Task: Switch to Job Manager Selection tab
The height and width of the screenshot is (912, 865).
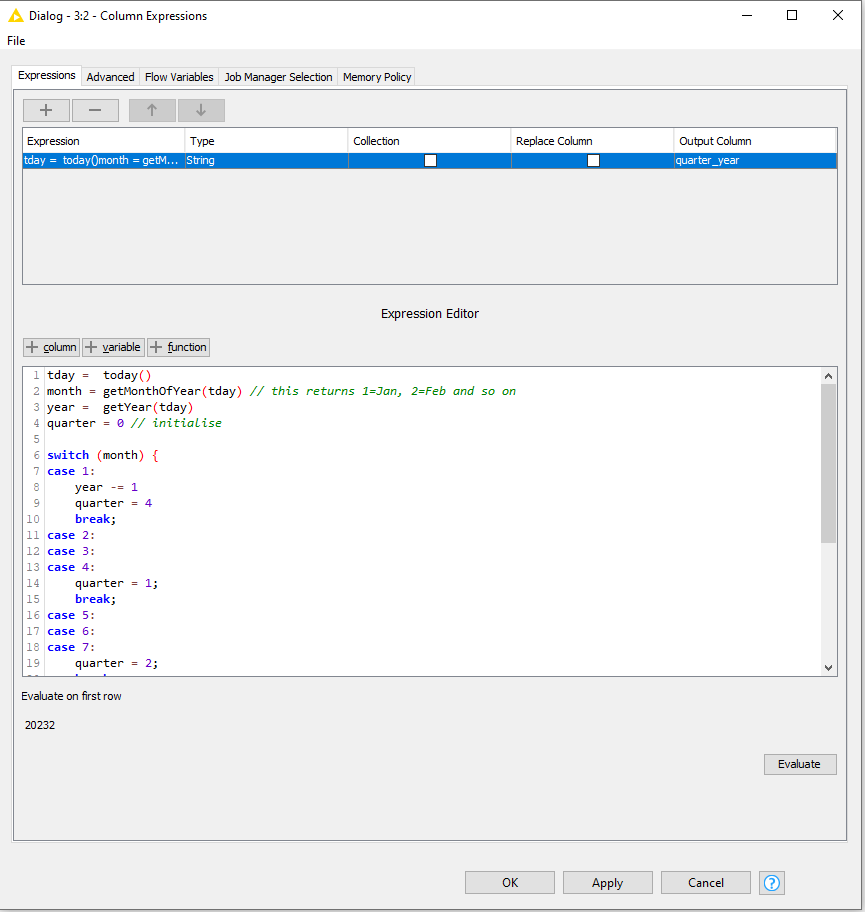Action: 279,76
